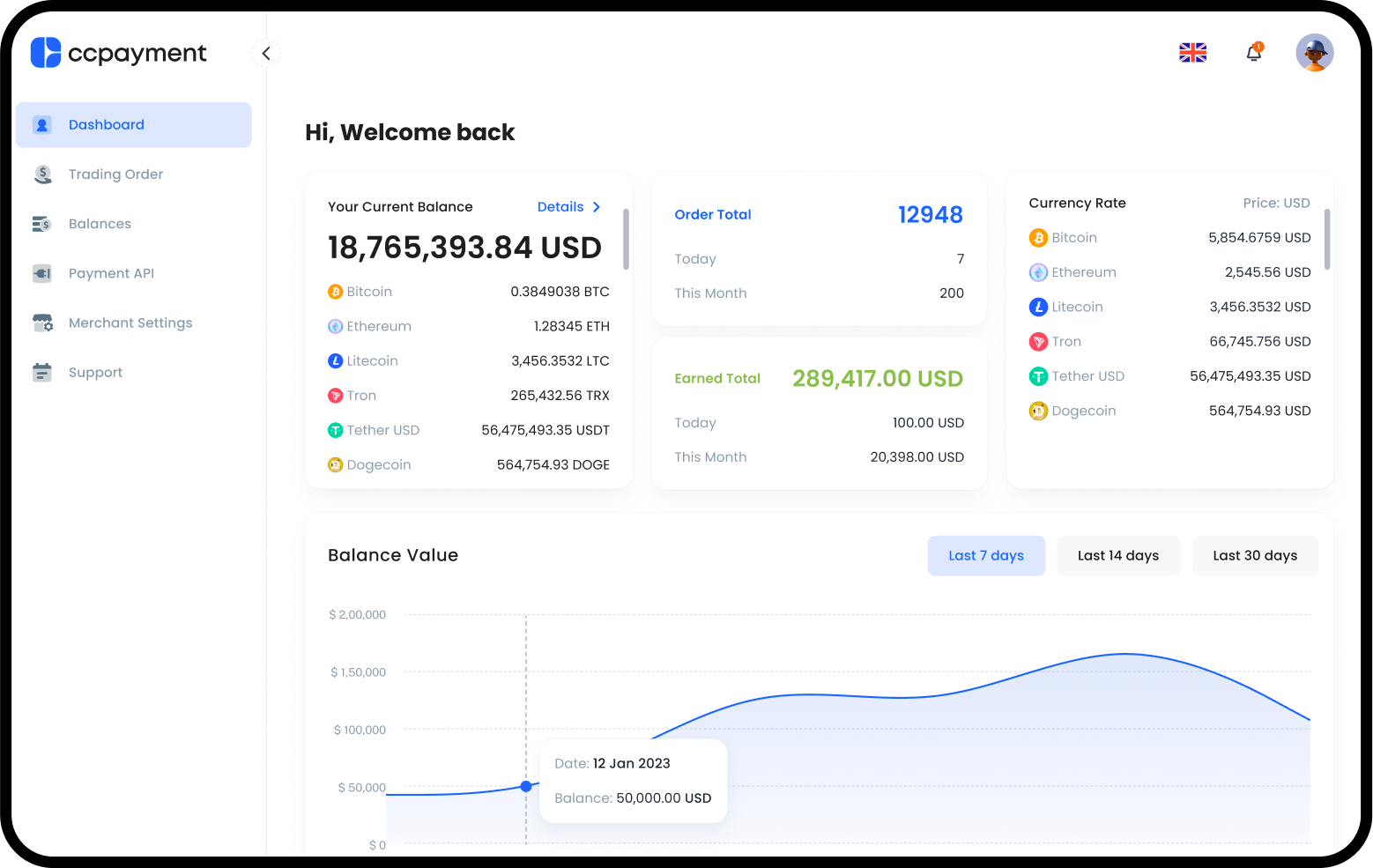Click the Tron icon in Current Balance

tap(335, 396)
